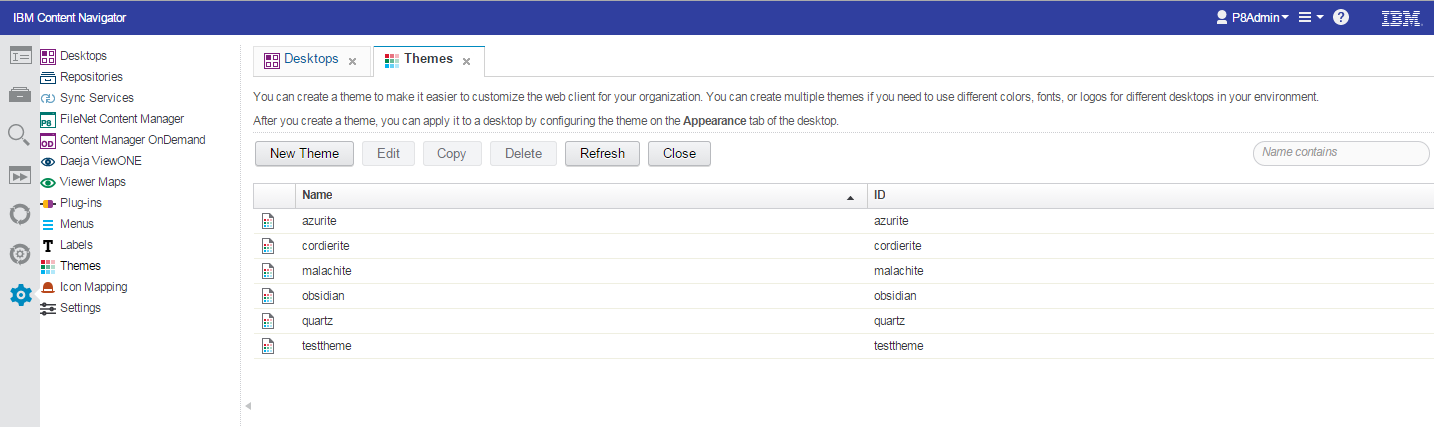1434x427 pixels.
Task: Click the azurite row theme icon
Action: [268, 220]
